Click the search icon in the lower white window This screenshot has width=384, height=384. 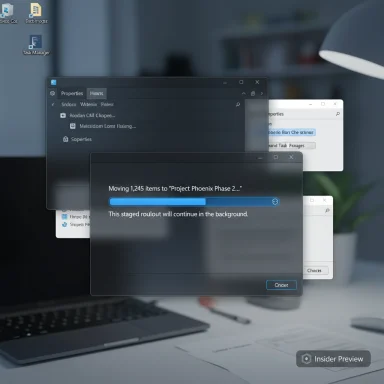coord(327,210)
